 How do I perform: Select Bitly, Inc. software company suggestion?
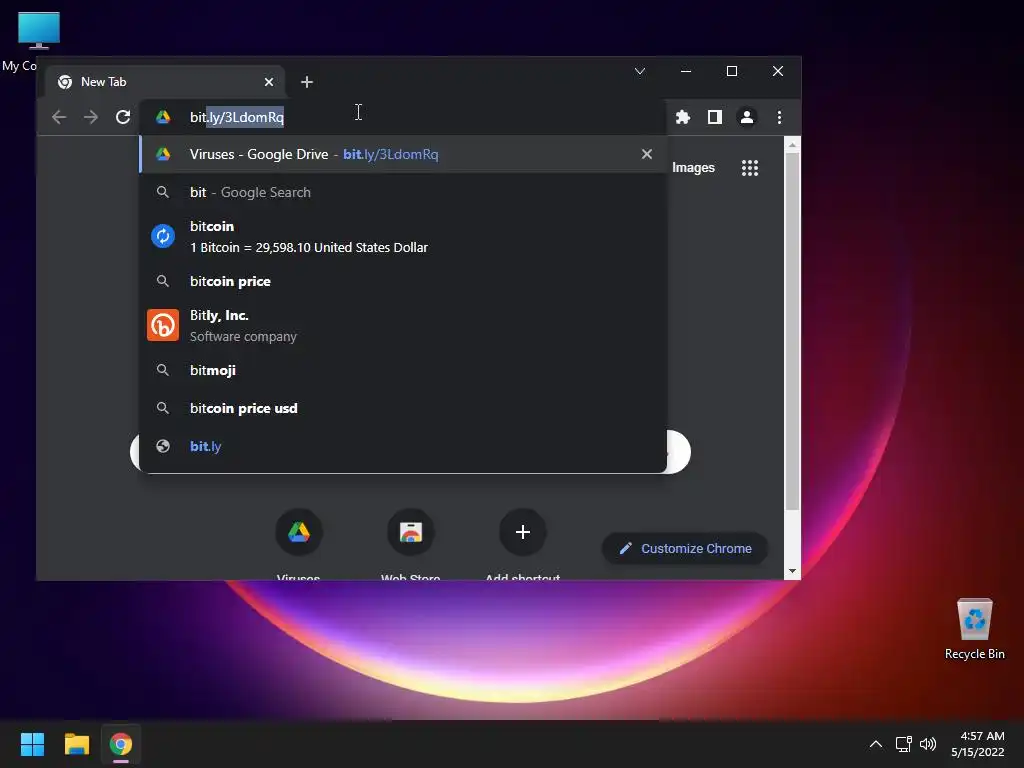pyautogui.click(x=403, y=325)
